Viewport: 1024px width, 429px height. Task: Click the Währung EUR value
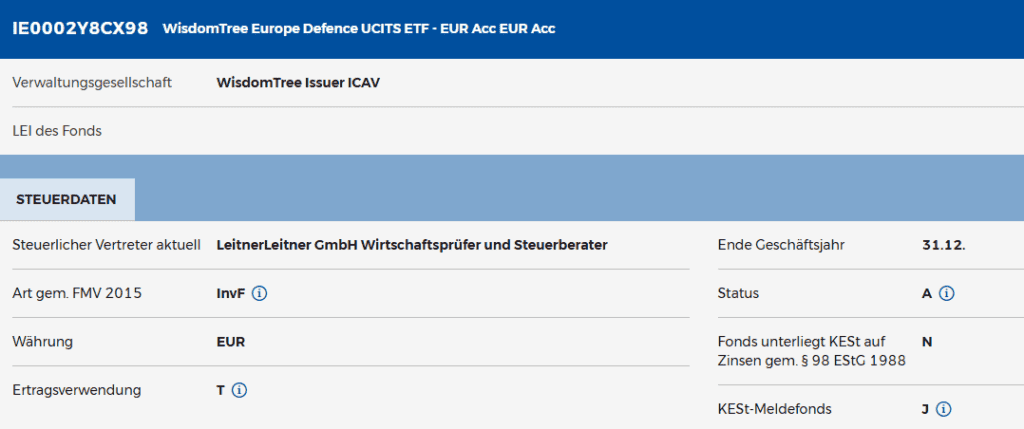[x=231, y=342]
